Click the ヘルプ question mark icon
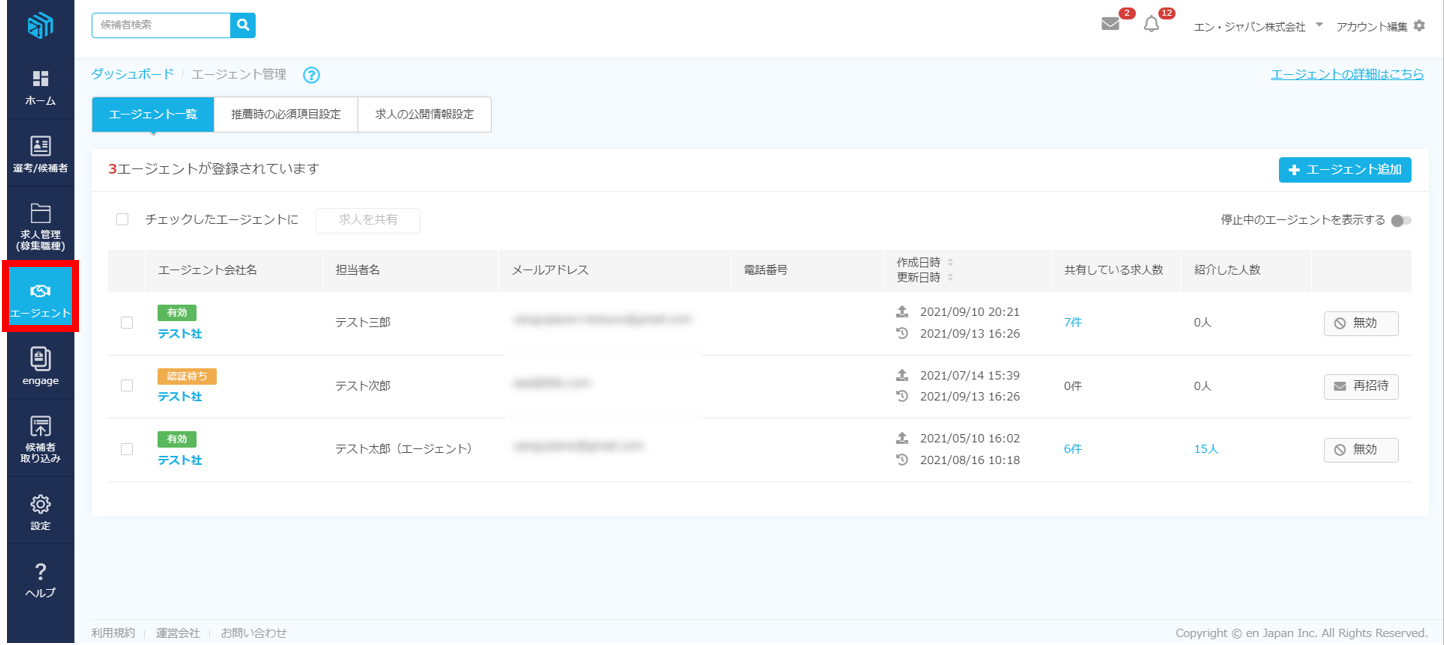The width and height of the screenshot is (1444, 645). pos(40,571)
